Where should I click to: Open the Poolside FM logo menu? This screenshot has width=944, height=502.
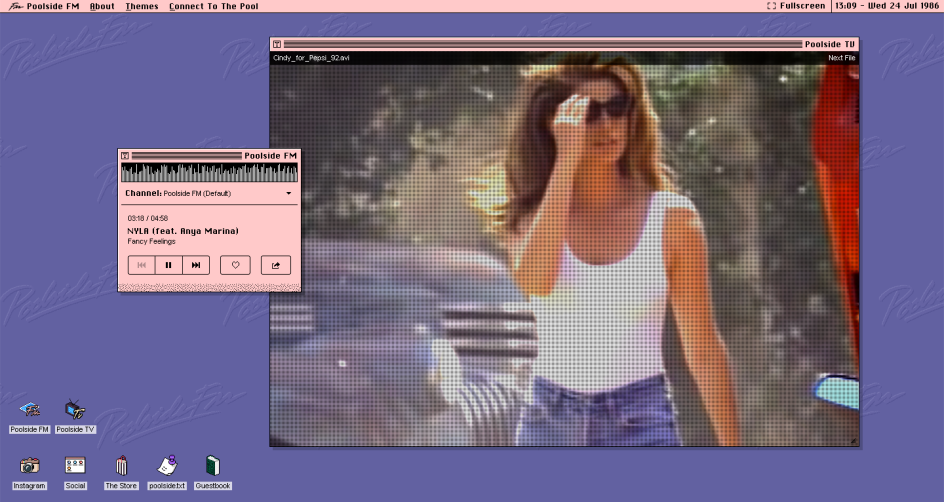coord(13,6)
